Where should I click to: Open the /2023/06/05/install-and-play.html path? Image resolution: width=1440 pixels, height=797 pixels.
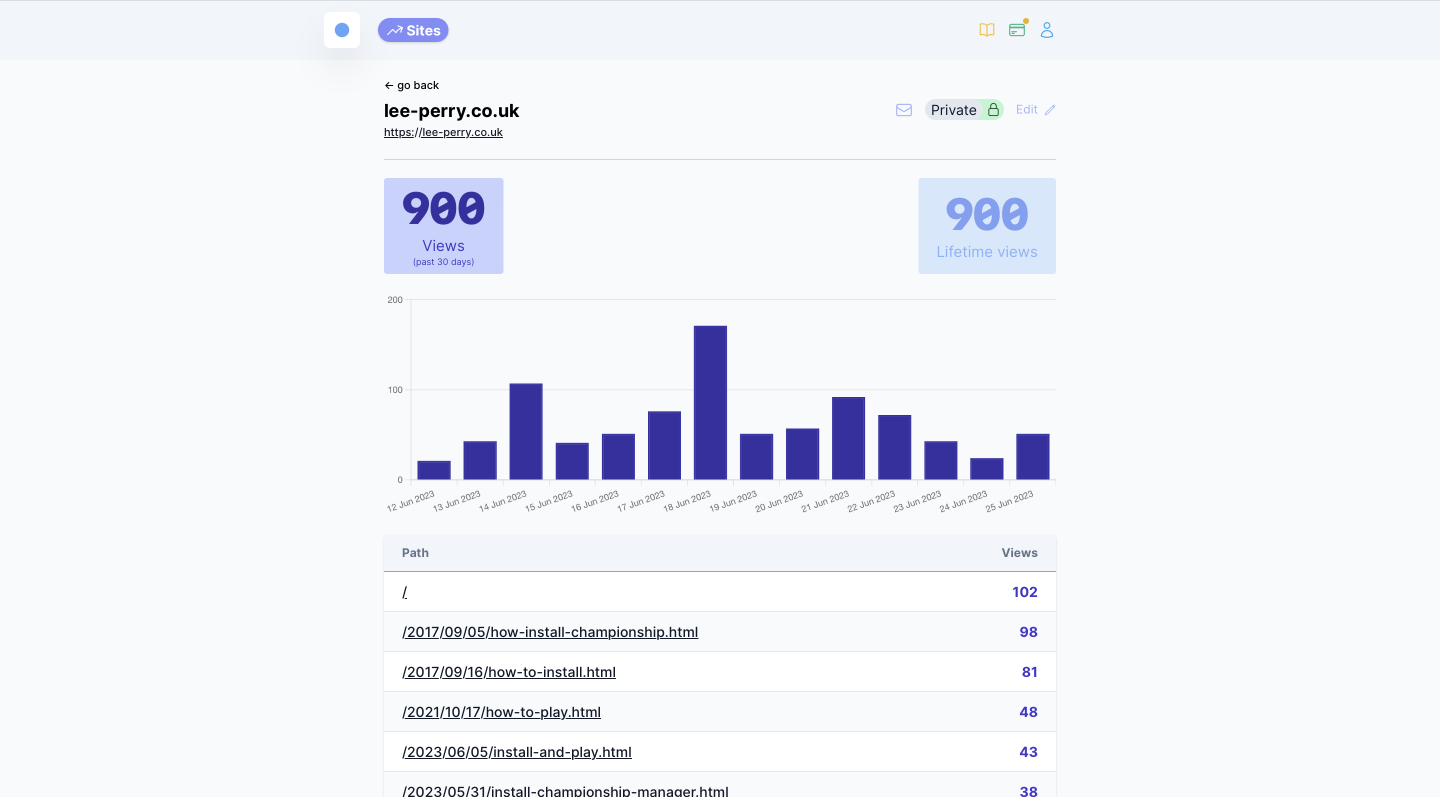tap(517, 752)
